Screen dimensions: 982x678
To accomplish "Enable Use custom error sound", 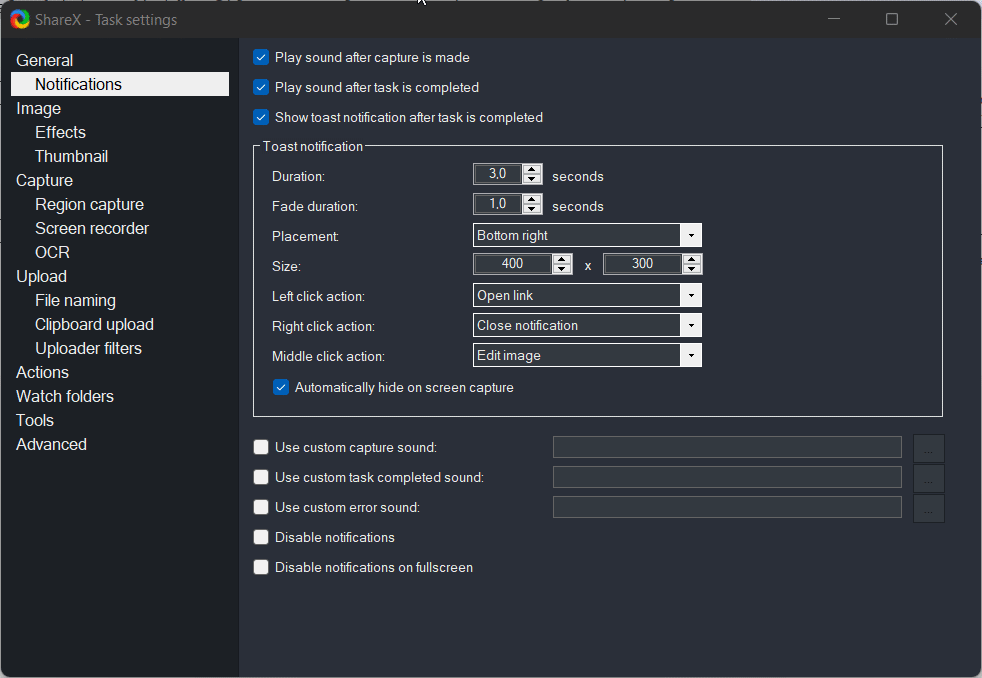I will pyautogui.click(x=261, y=507).
